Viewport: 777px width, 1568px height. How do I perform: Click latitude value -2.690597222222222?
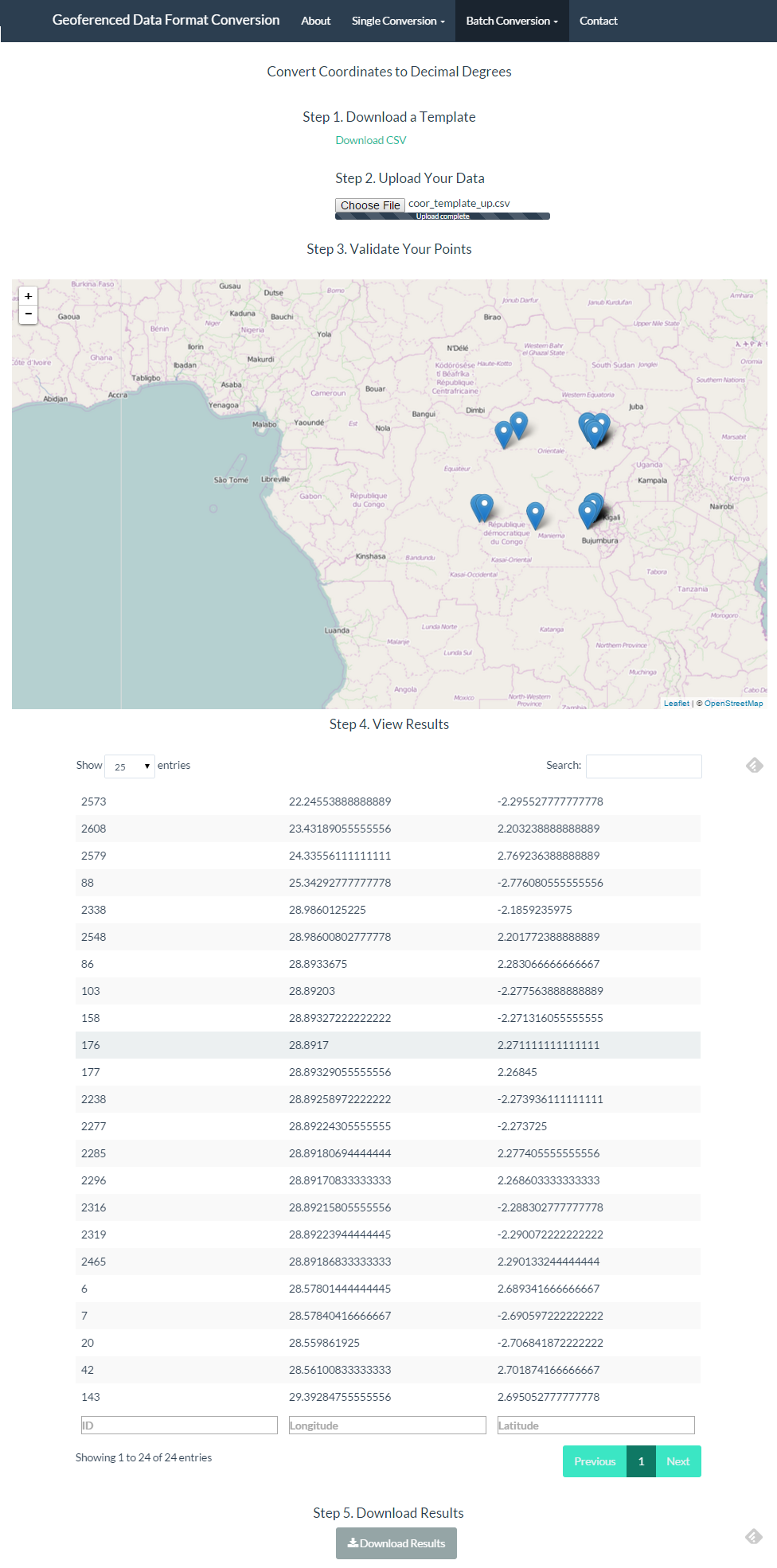point(550,1316)
